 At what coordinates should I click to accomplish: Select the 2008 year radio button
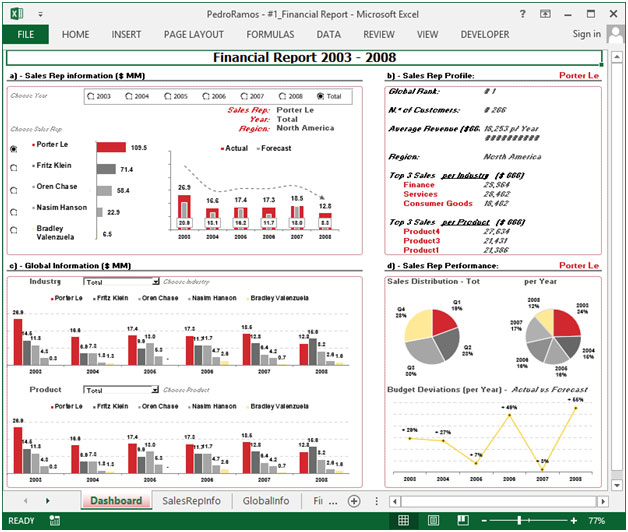click(x=282, y=96)
